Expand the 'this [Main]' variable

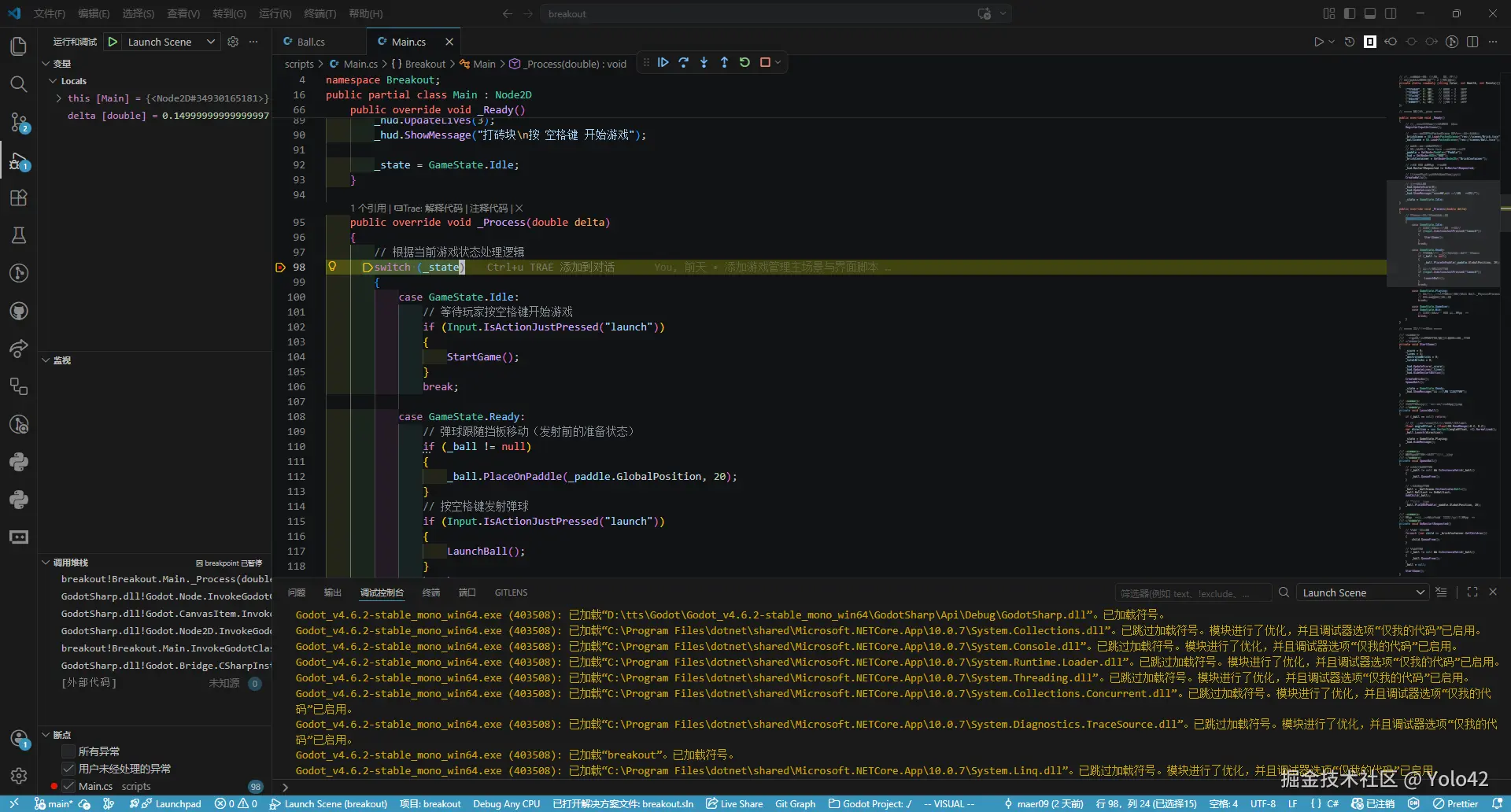[59, 98]
